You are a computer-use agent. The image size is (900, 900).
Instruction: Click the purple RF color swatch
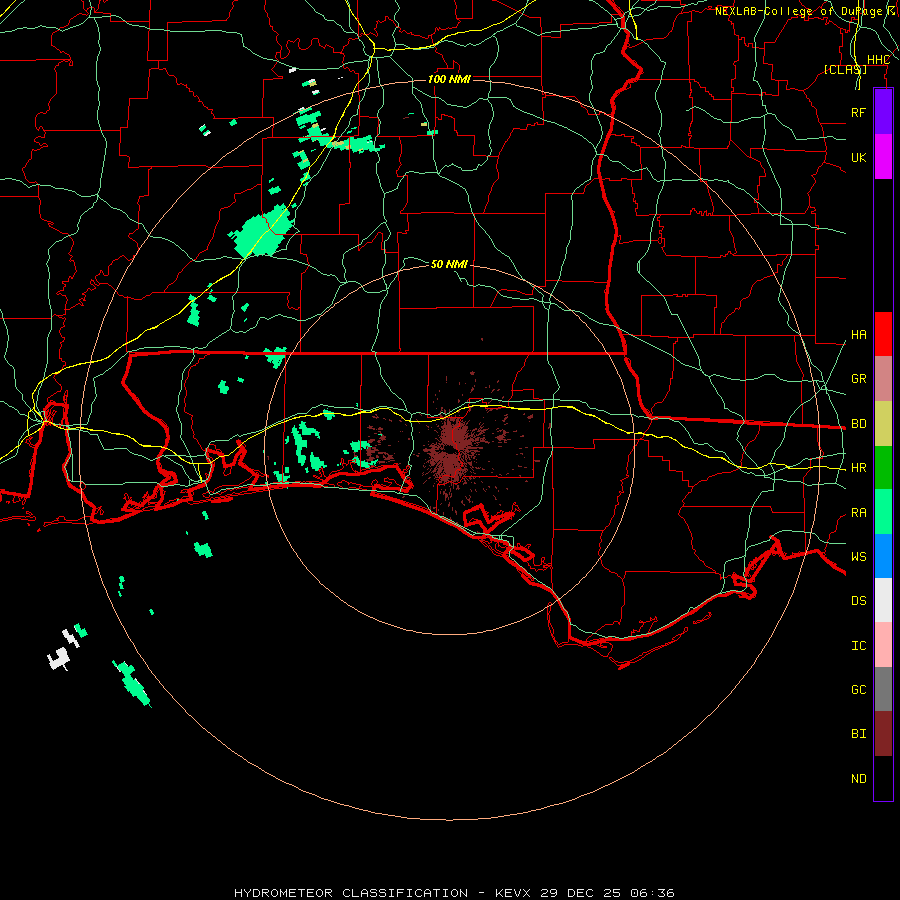point(883,112)
